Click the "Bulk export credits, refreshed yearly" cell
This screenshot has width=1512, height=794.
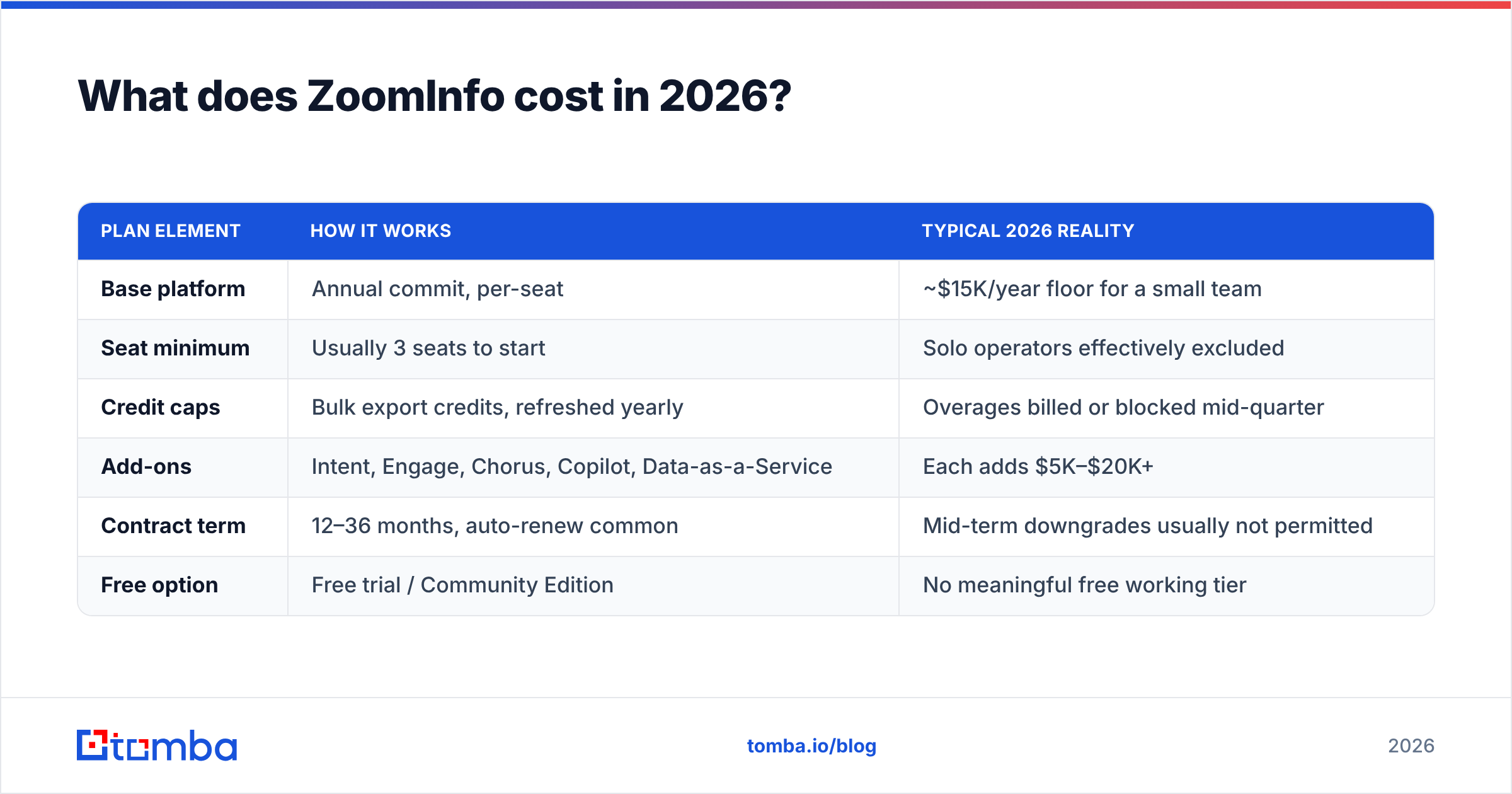click(x=593, y=408)
